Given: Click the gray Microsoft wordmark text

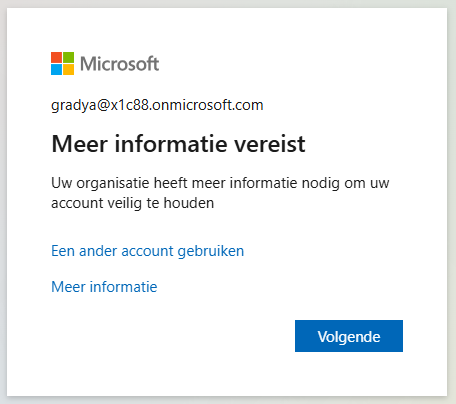Looking at the screenshot, I should click(120, 64).
